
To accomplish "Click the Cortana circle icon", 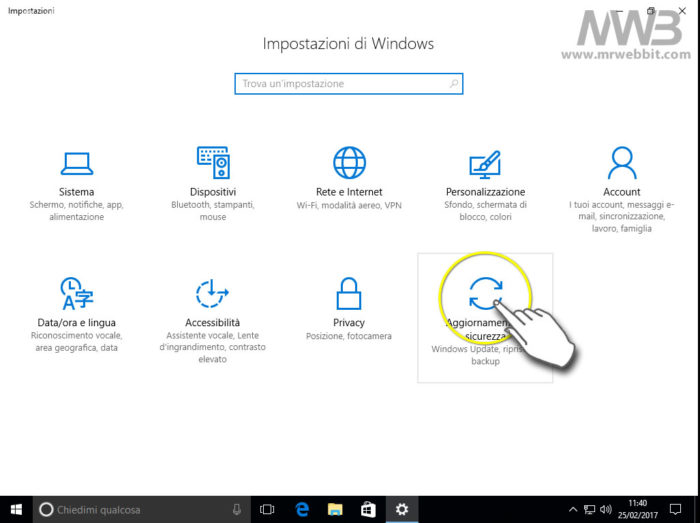I will pos(46,510).
